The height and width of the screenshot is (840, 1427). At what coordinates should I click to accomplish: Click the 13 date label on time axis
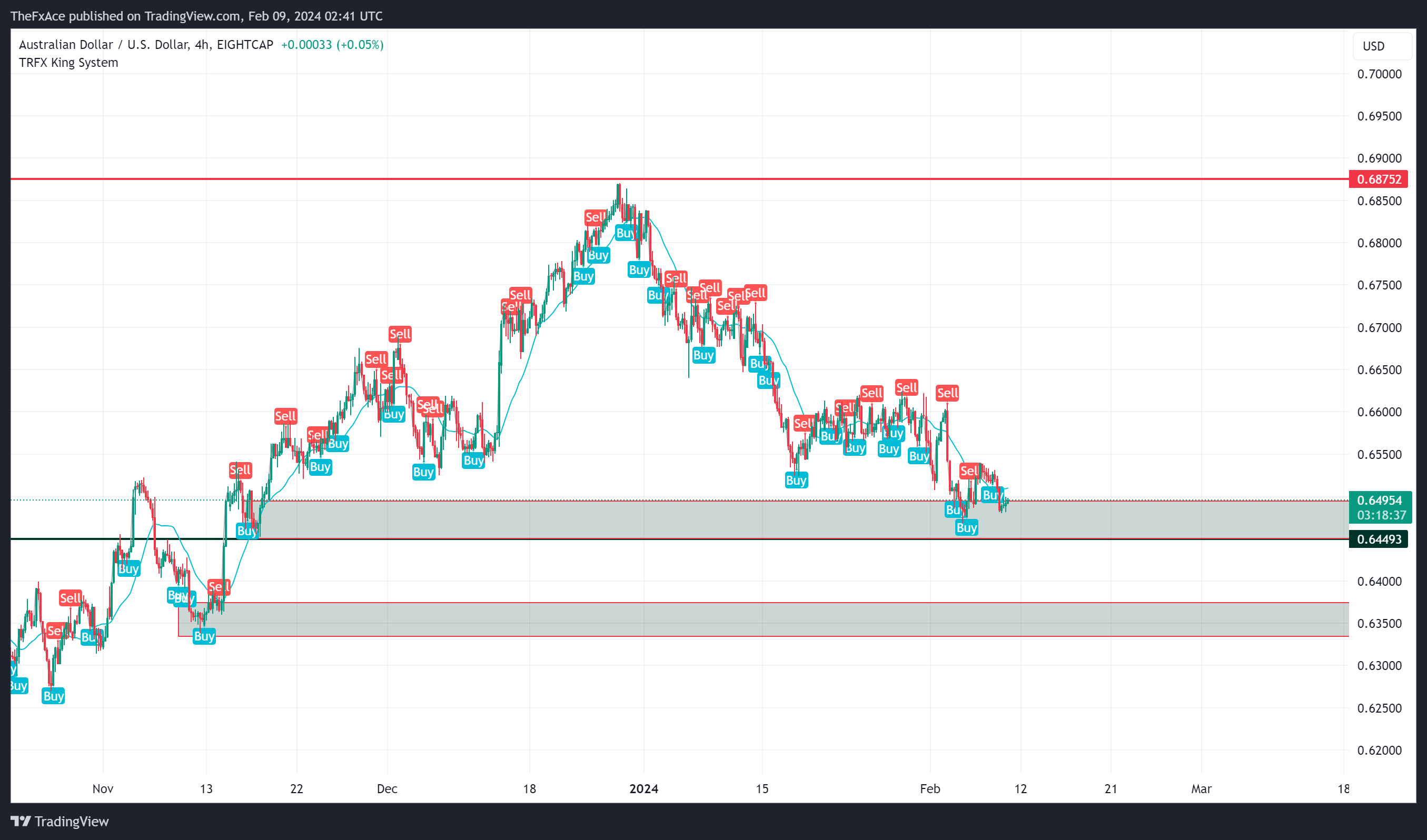206,788
